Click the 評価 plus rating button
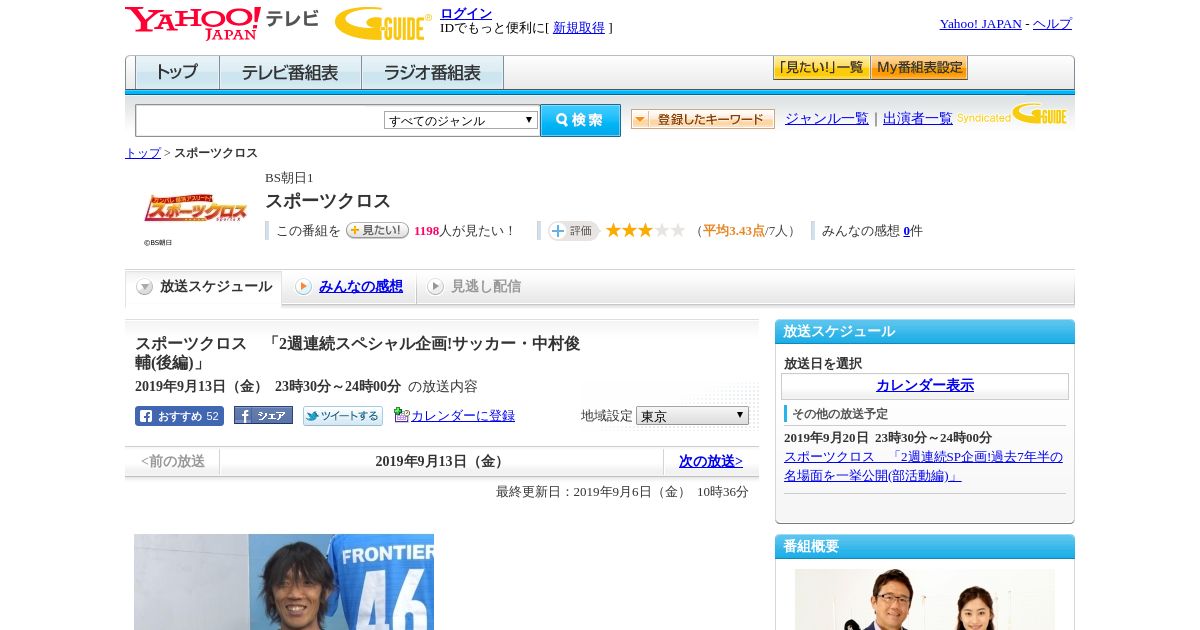This screenshot has width=1200, height=630. [x=573, y=231]
